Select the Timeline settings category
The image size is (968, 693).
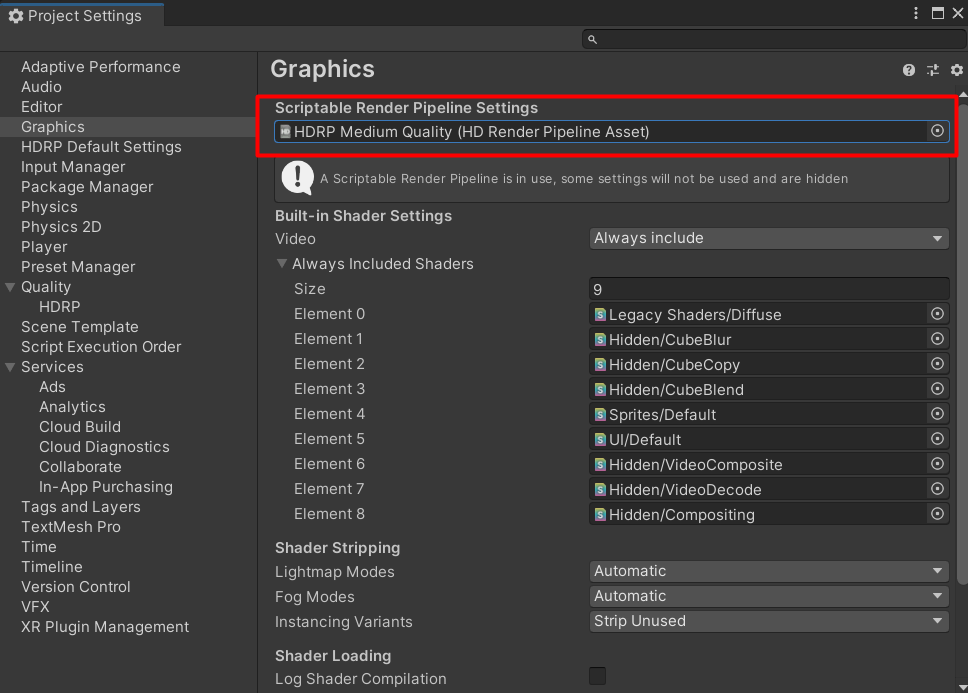tap(52, 566)
